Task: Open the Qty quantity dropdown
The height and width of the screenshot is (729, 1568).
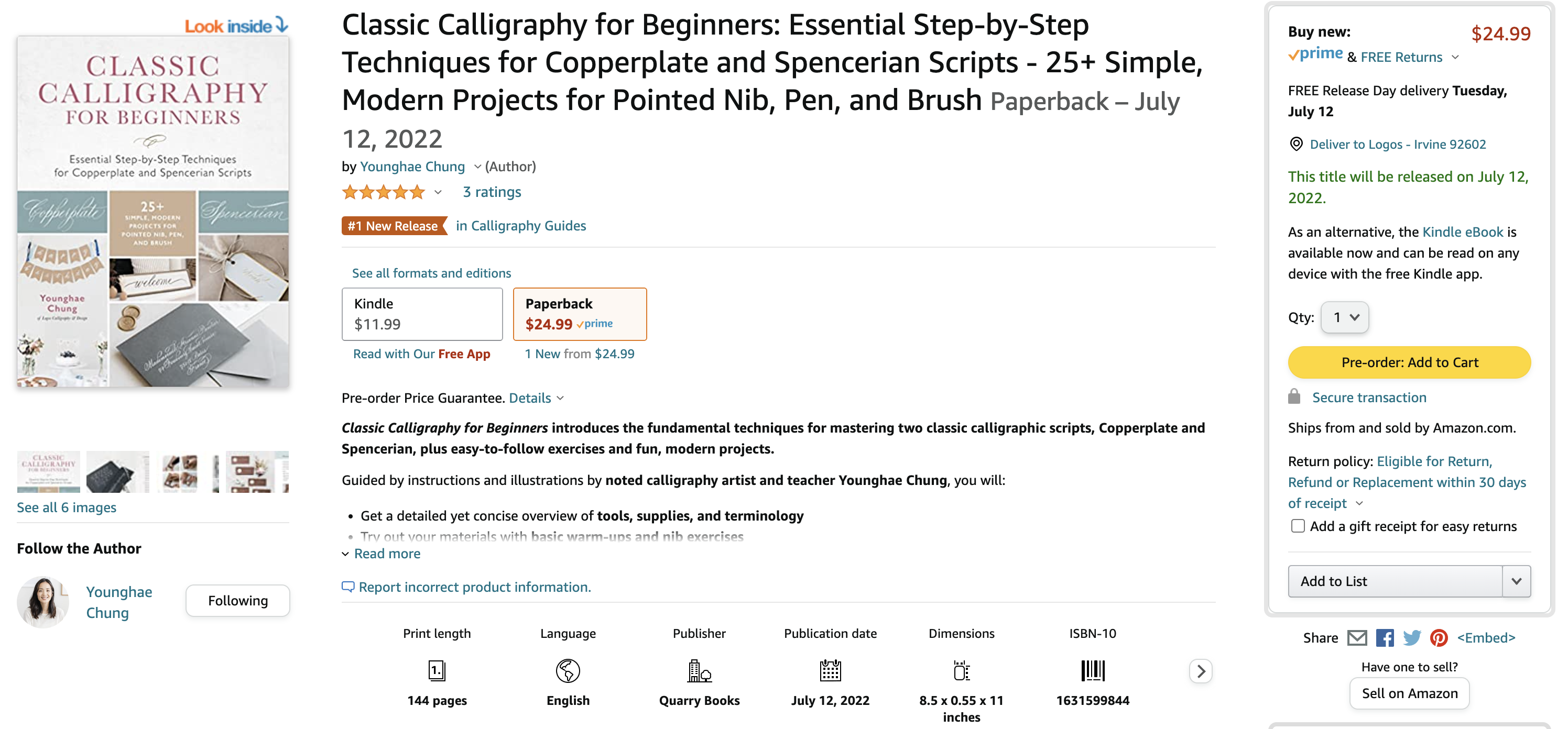Action: pyautogui.click(x=1345, y=317)
